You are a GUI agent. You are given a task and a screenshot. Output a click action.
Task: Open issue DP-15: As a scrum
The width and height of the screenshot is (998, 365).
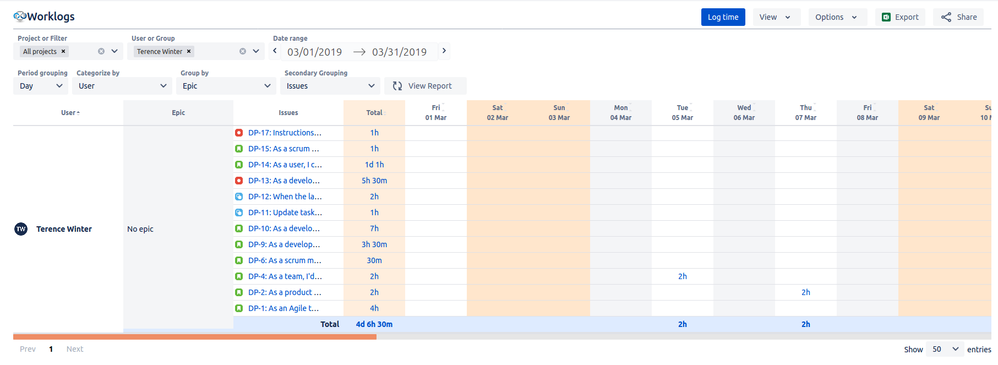tap(283, 149)
